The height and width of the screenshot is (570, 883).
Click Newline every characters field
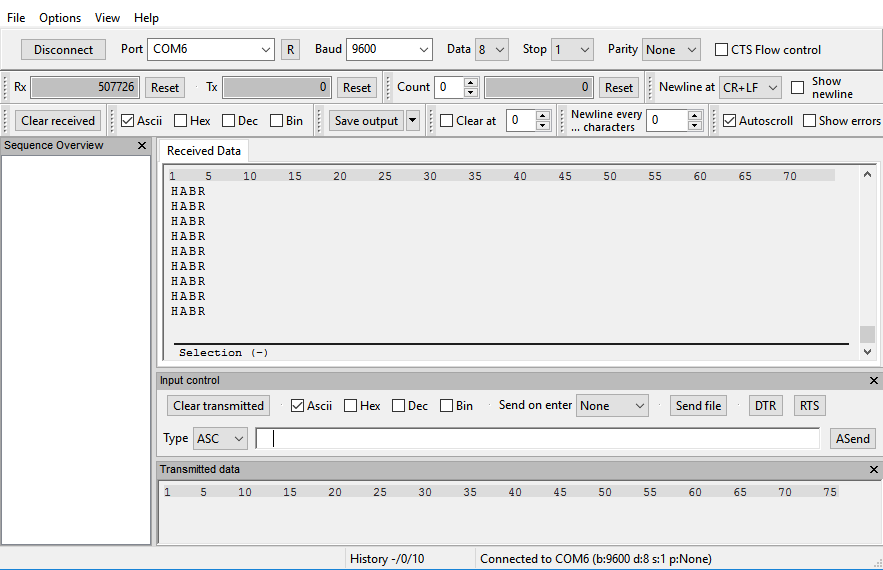[667, 120]
